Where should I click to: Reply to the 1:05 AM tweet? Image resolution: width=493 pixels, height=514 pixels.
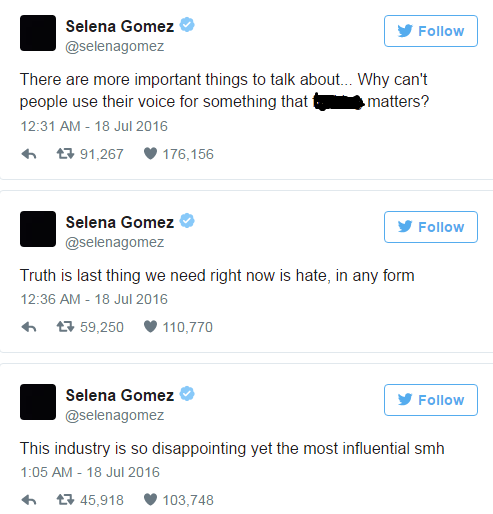pos(29,500)
